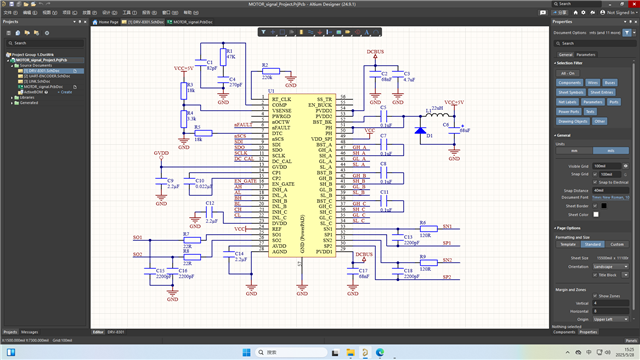Open the Orientation Landscape dropdown

[611, 267]
